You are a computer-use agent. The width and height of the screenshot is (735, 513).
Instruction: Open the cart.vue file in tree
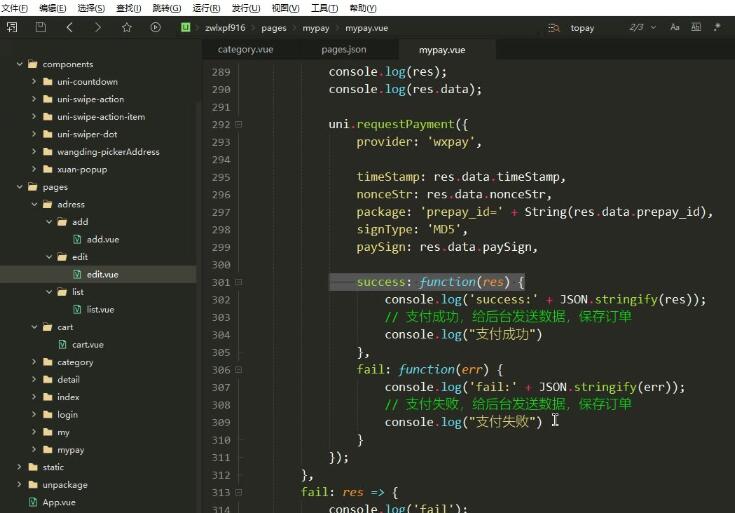pyautogui.click(x=88, y=345)
